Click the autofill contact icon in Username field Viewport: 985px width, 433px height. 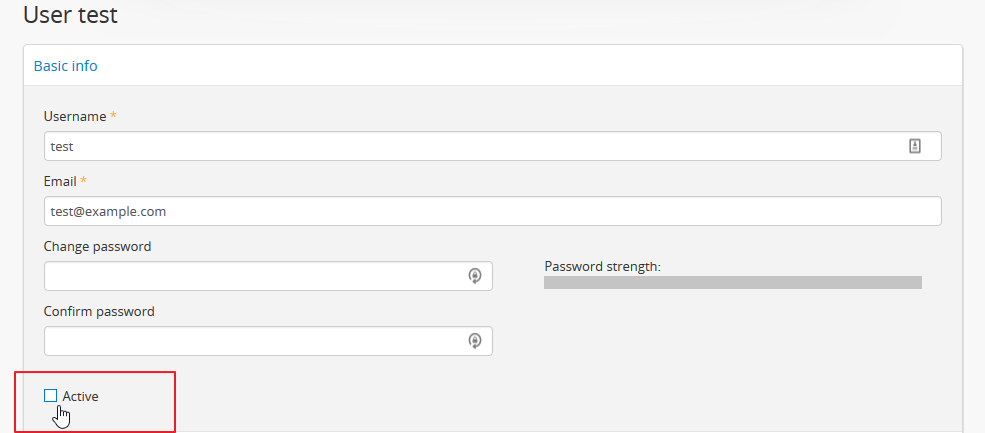[x=914, y=146]
